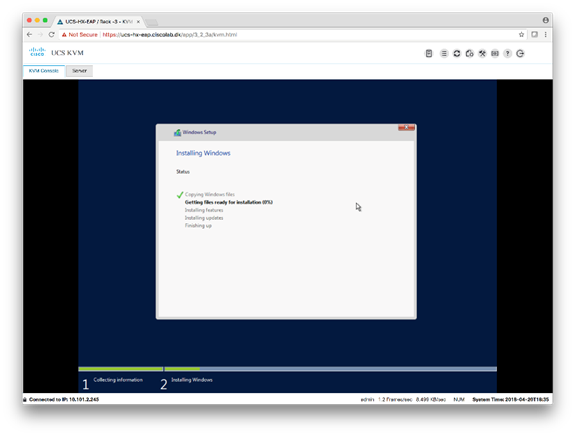Click the Windows Setup title icon

tap(177, 132)
